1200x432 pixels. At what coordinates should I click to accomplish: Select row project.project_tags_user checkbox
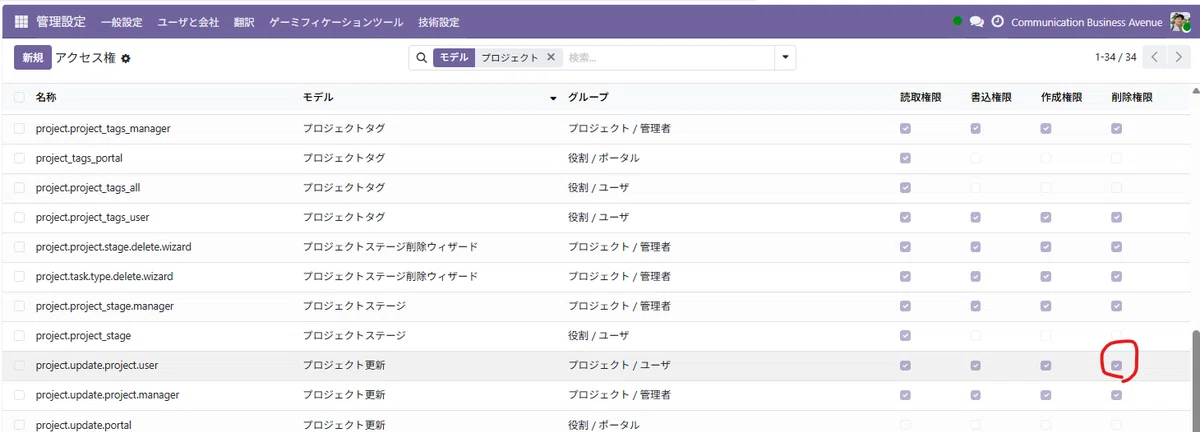20,217
